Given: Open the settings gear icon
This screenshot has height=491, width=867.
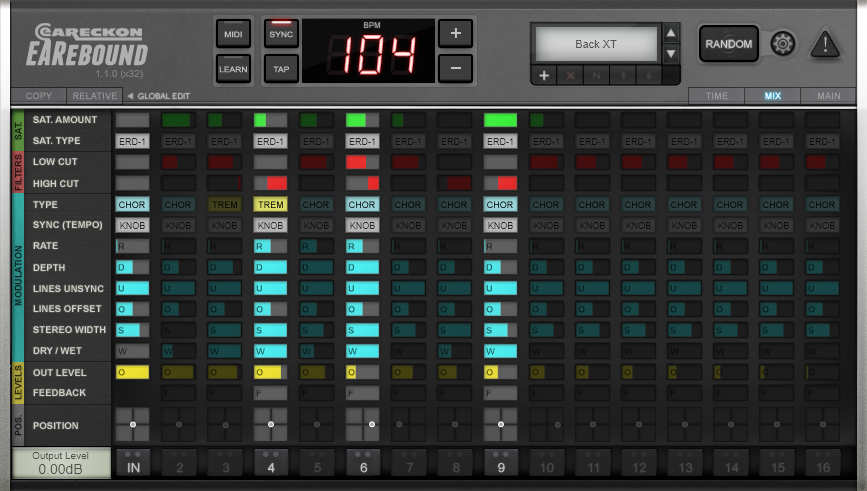Looking at the screenshot, I should tap(782, 44).
